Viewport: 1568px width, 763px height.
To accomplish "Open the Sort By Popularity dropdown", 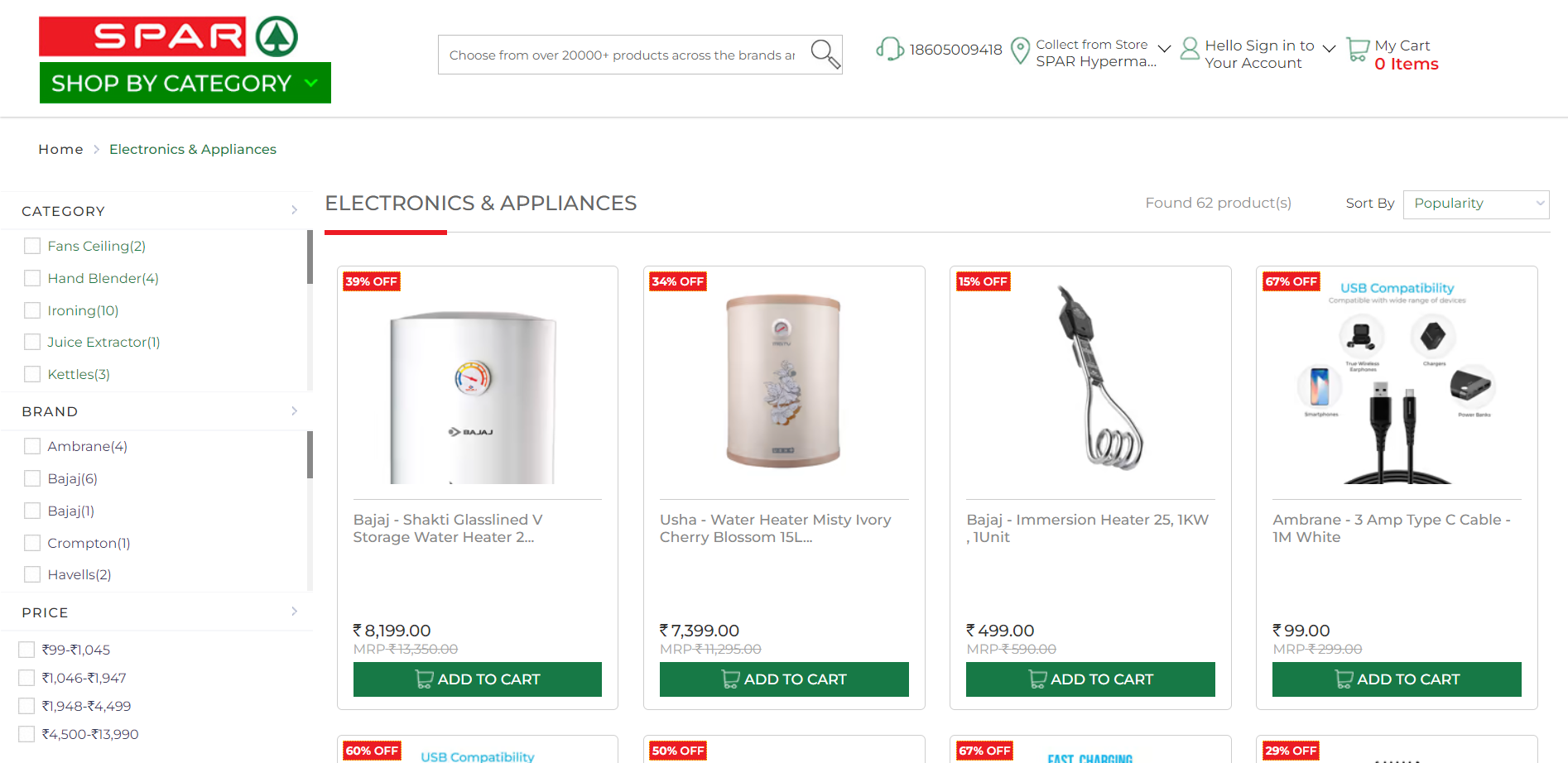I will pyautogui.click(x=1475, y=204).
